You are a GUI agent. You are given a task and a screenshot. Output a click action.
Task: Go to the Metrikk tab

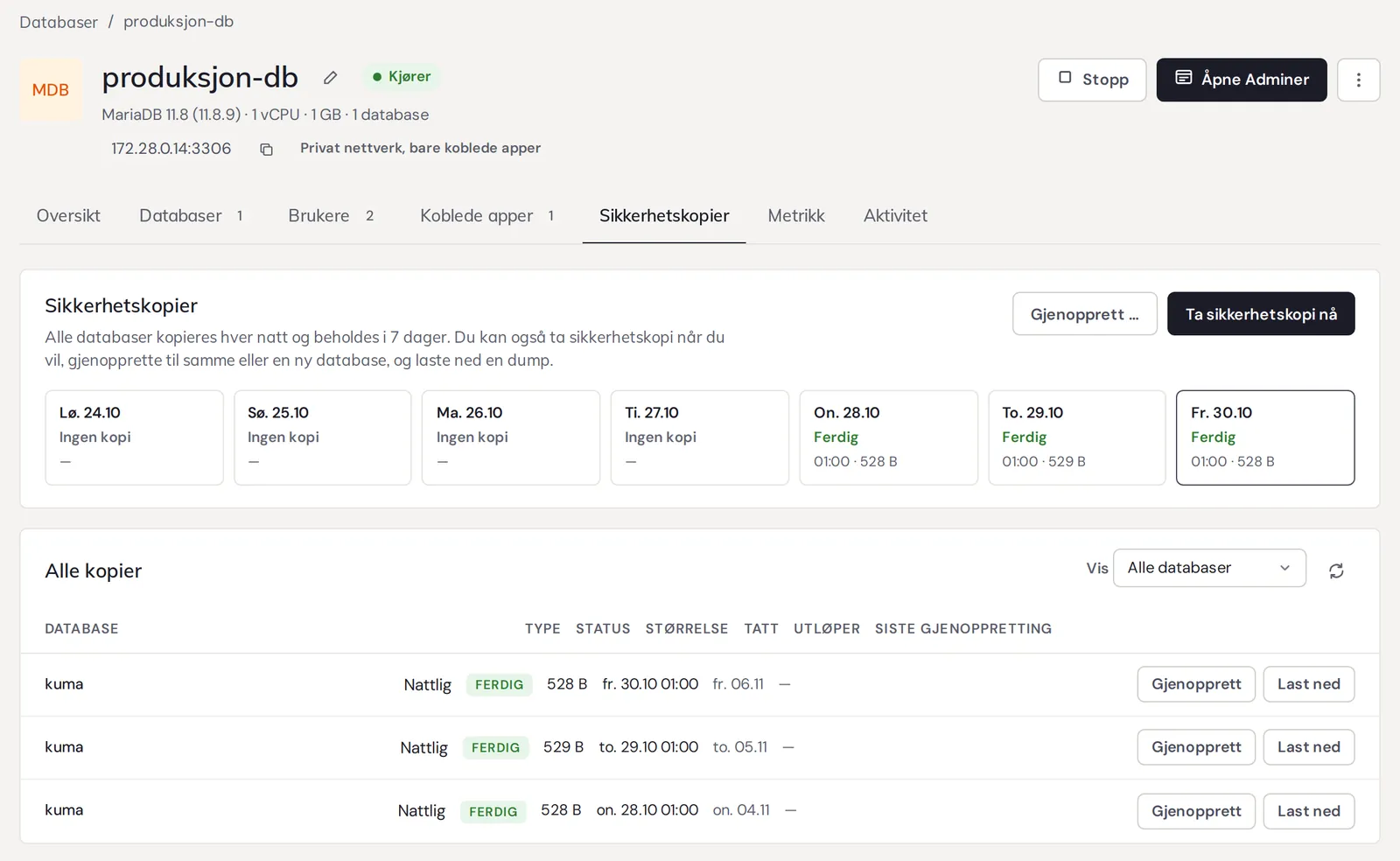pyautogui.click(x=796, y=216)
